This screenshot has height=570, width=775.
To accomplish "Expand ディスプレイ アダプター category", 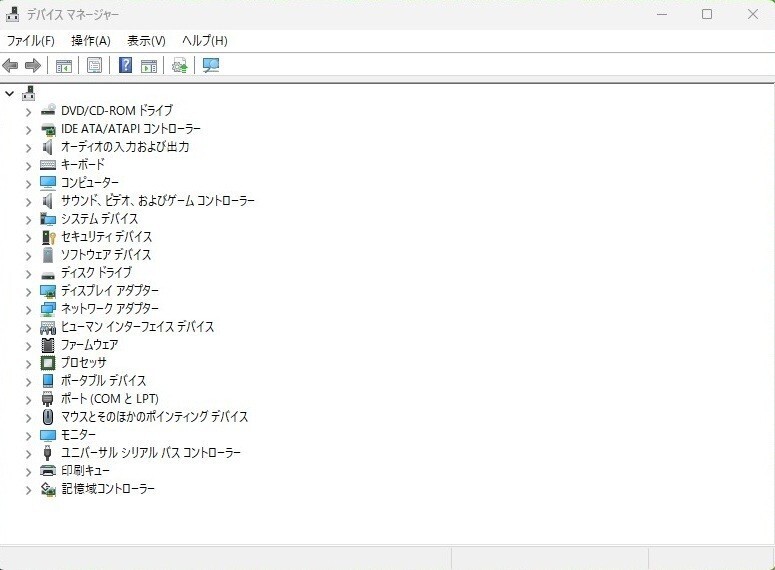I will pos(29,292).
